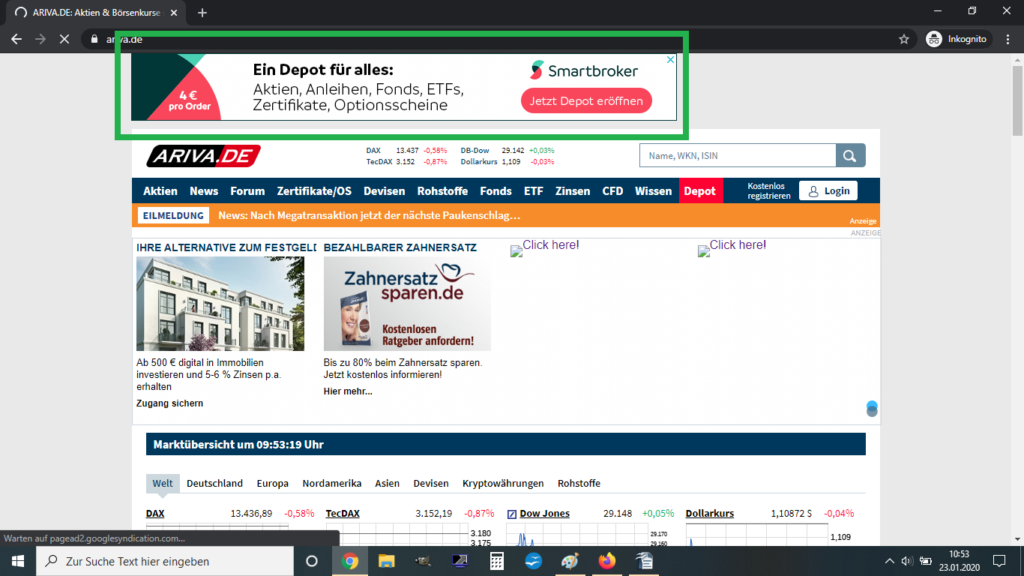Screen dimensions: 1024x576
Task: Open Chrome from the taskbar
Action: [350, 561]
